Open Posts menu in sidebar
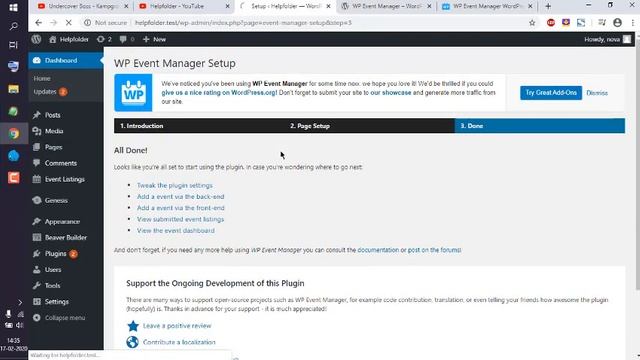This screenshot has height=360, width=640. click(53, 115)
